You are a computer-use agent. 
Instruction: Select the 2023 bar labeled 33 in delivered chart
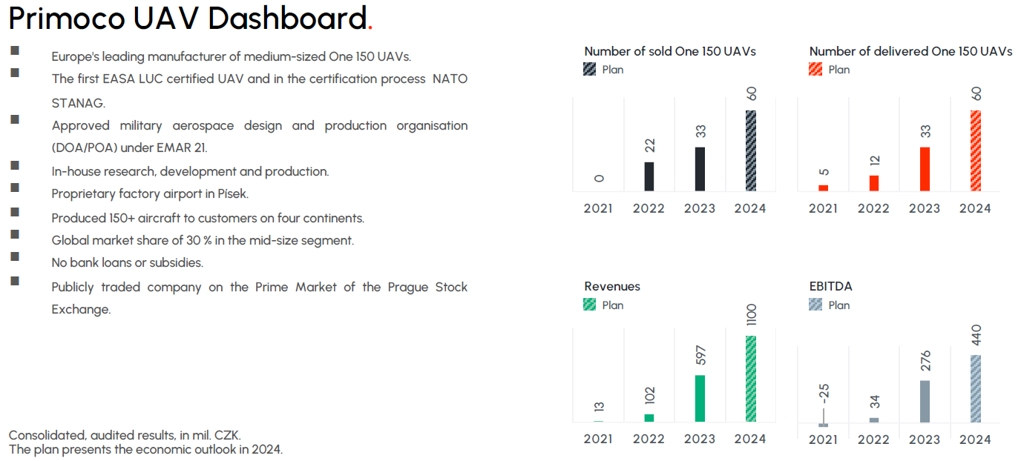click(x=925, y=169)
